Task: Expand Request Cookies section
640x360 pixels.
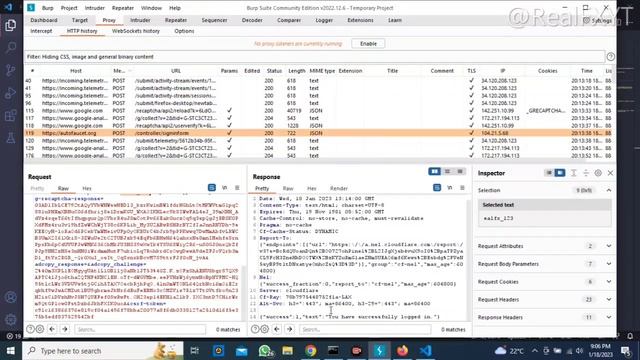Action: click(x=609, y=282)
